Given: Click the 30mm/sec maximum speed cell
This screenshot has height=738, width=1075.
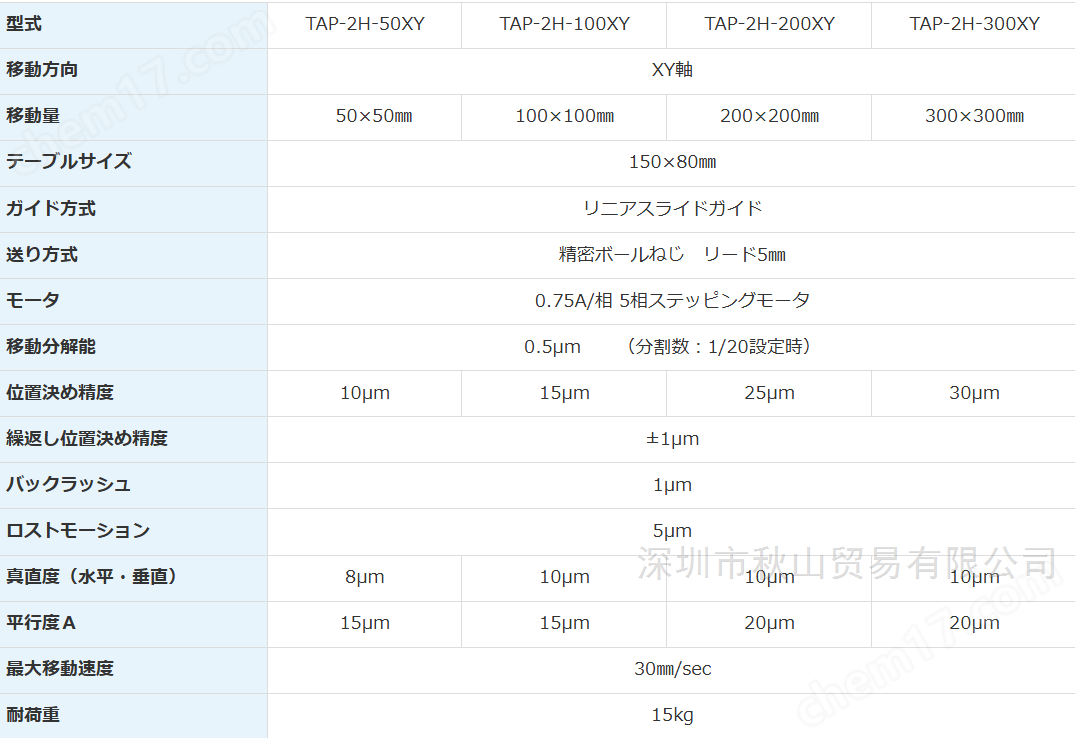Looking at the screenshot, I should (672, 669).
